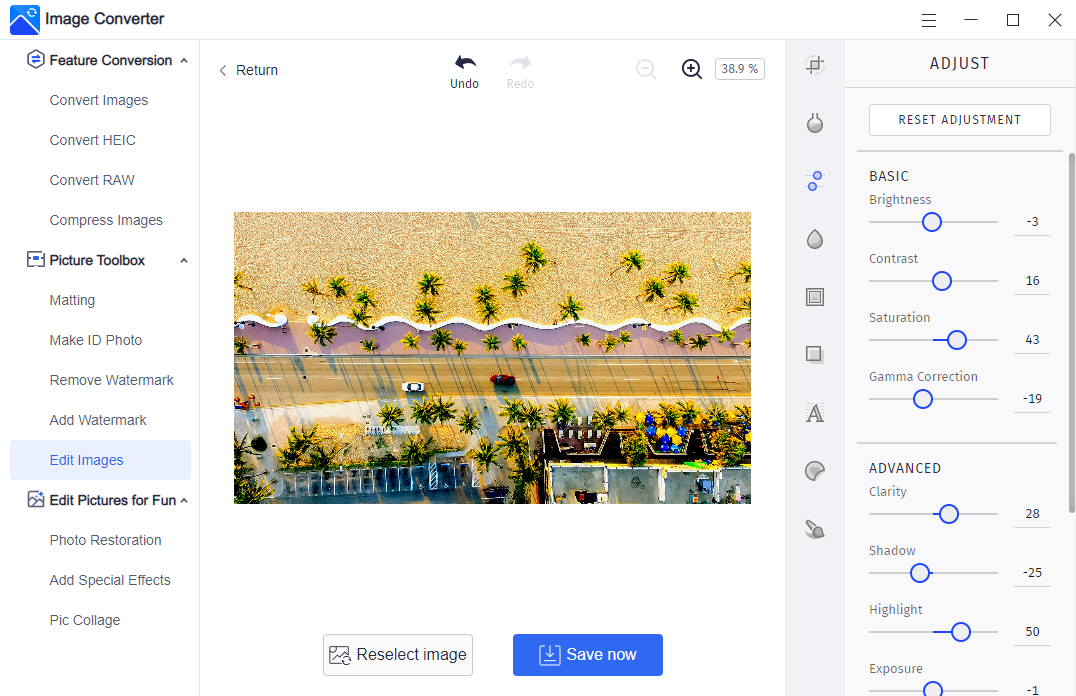Screen dimensions: 1076x696
Task: Open Photo Restoration
Action: (x=106, y=540)
